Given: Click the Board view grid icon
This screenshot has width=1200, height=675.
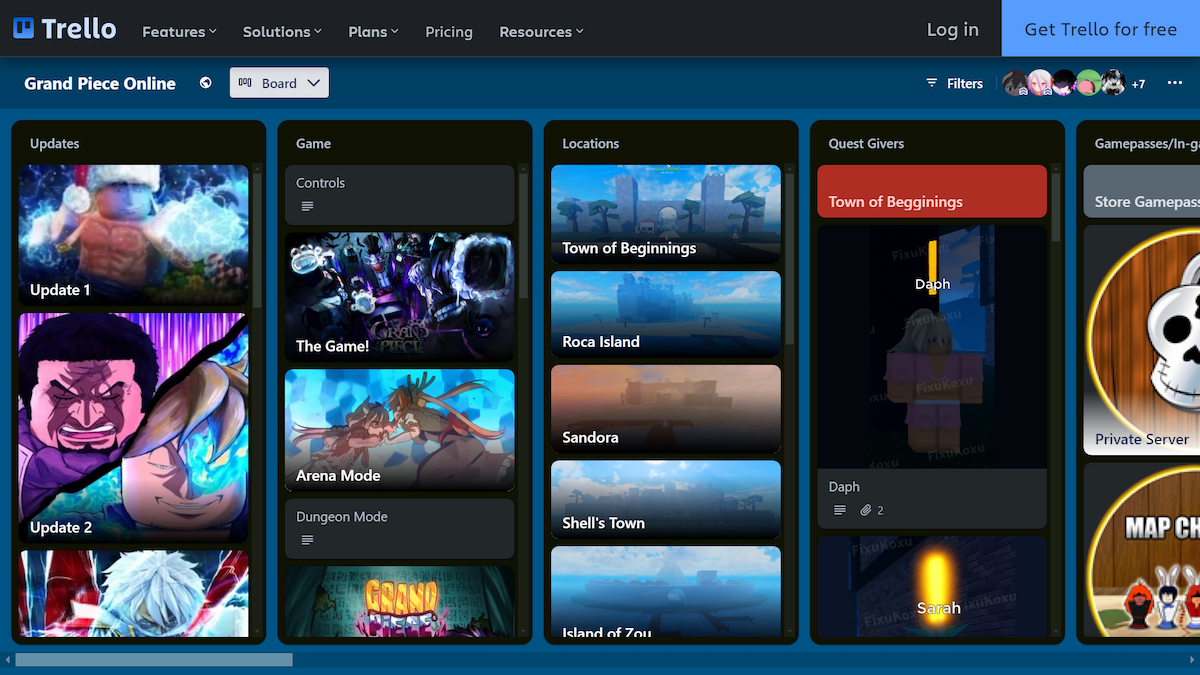Looking at the screenshot, I should (244, 83).
